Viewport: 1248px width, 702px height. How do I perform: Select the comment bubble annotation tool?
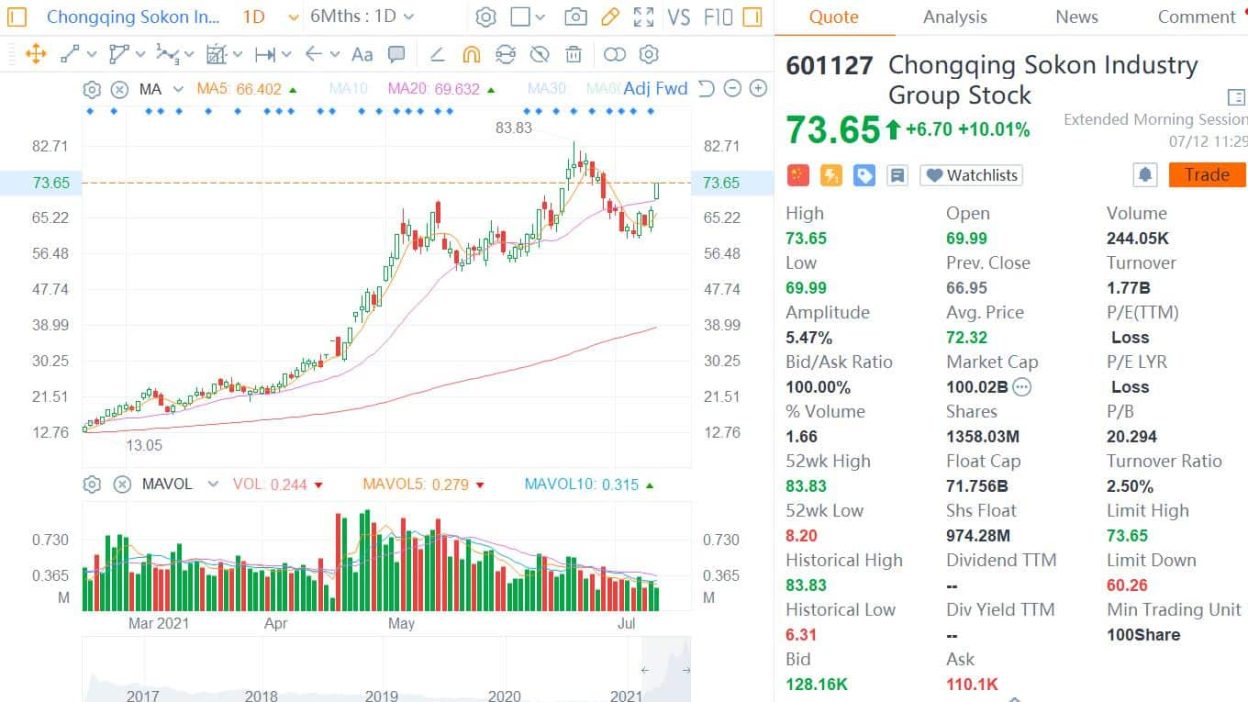(396, 54)
